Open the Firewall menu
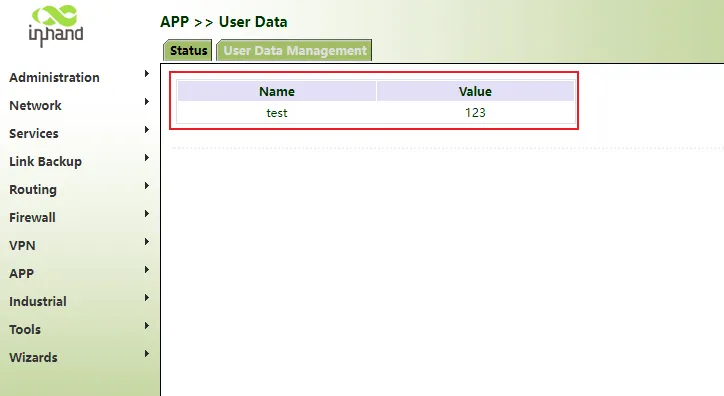This screenshot has width=724, height=396. pos(32,218)
